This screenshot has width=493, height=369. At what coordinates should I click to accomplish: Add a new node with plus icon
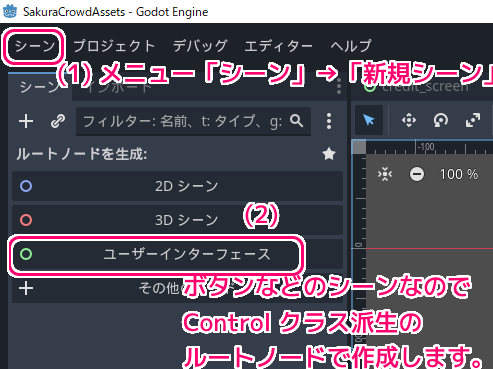[x=26, y=121]
